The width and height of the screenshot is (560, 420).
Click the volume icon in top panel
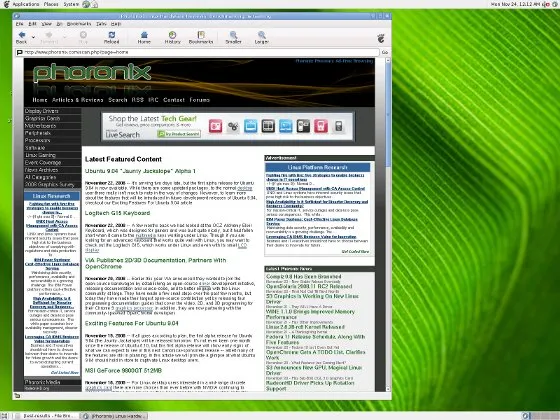[x=545, y=4]
